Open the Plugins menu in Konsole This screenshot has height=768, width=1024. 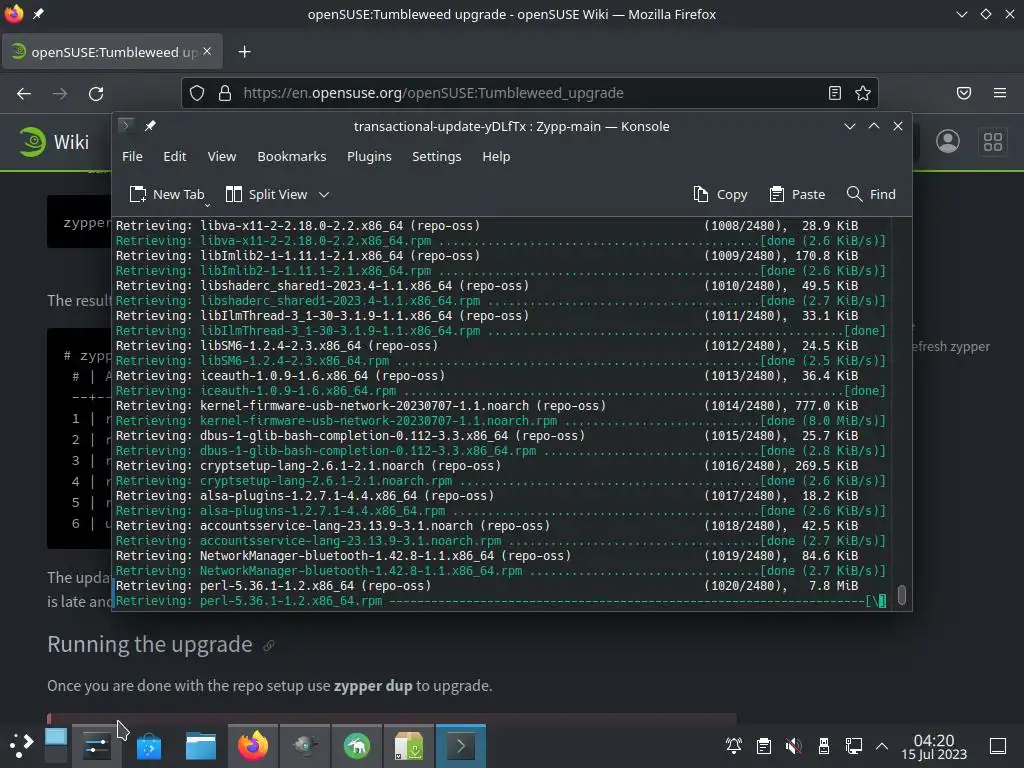click(x=369, y=157)
